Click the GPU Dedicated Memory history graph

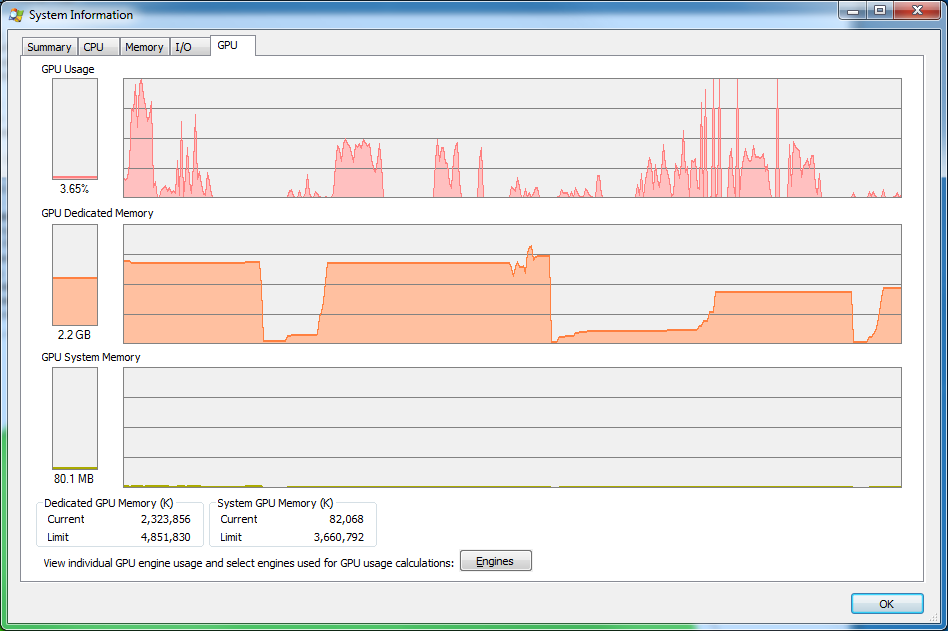[511, 284]
